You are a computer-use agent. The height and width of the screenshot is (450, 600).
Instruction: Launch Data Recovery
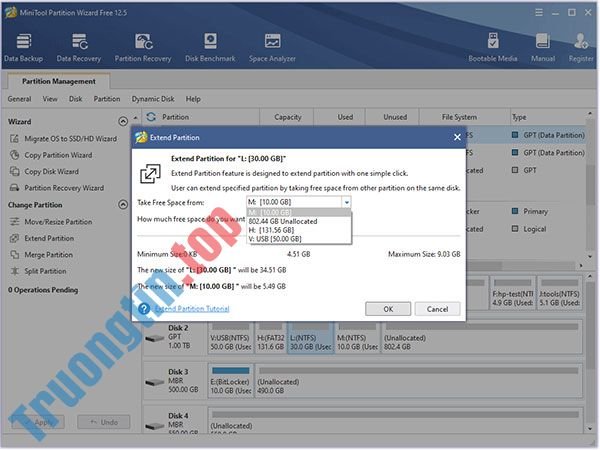point(79,47)
